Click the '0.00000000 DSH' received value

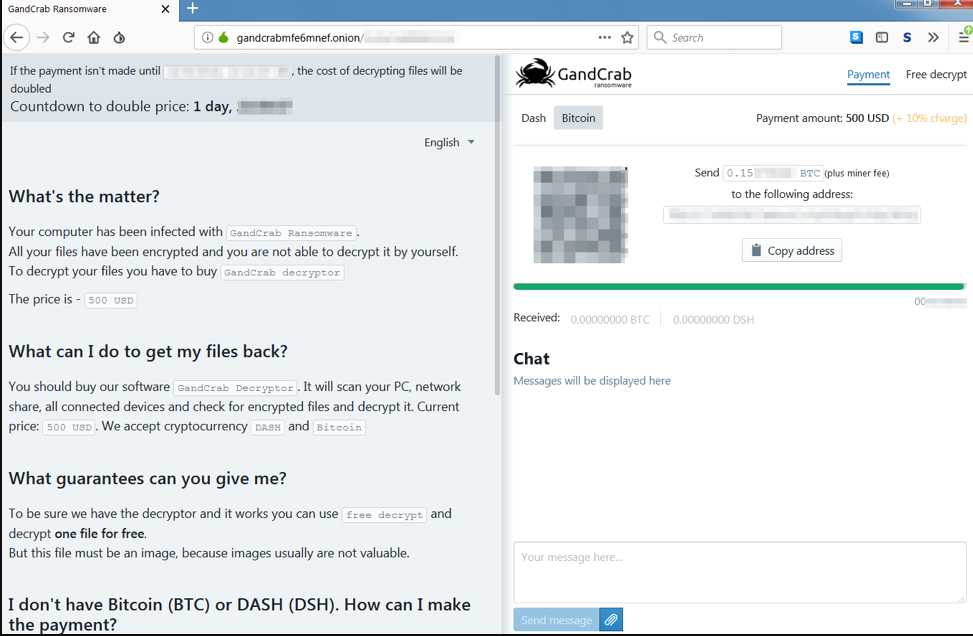[714, 320]
